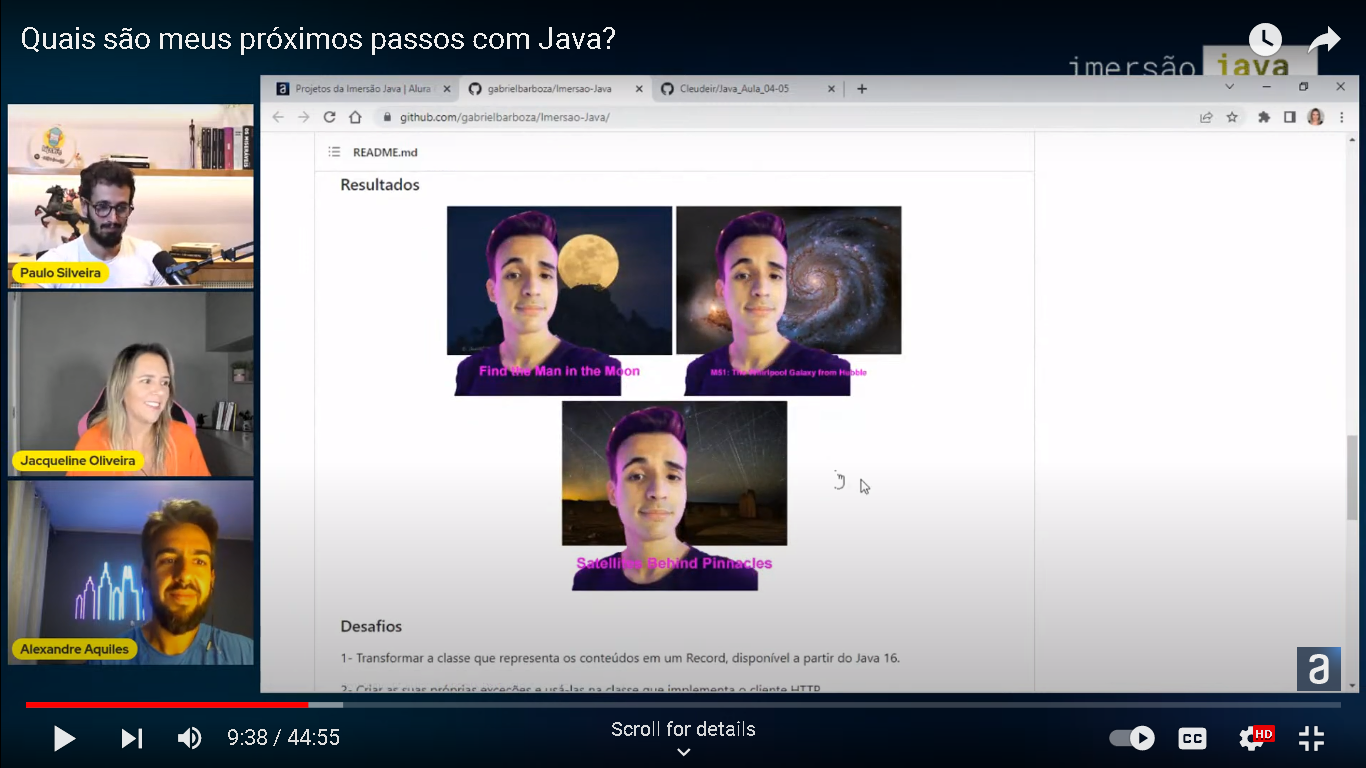1366x768 pixels.
Task: Close the Cleudeir/Java_Aula_04-05 tab
Action: tap(831, 88)
